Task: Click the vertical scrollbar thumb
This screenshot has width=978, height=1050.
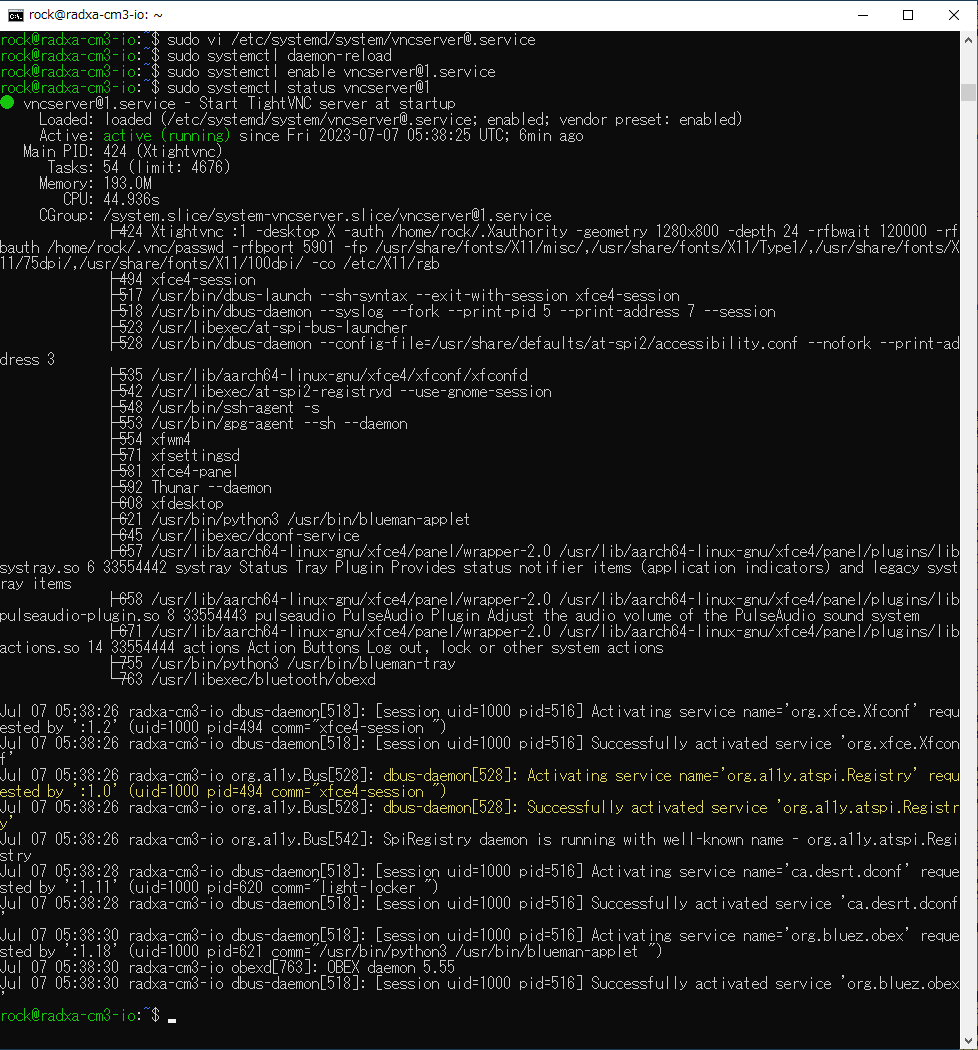Action: point(969,92)
